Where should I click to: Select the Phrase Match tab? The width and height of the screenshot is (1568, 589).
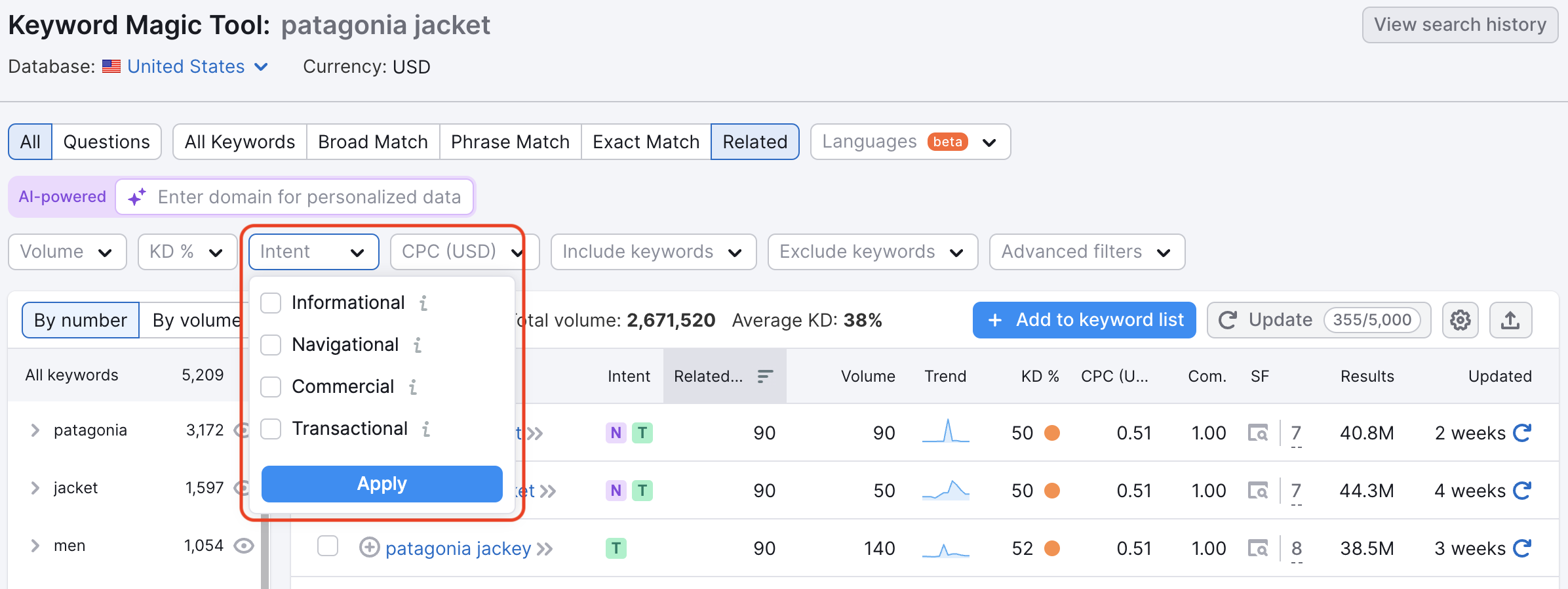click(x=511, y=142)
